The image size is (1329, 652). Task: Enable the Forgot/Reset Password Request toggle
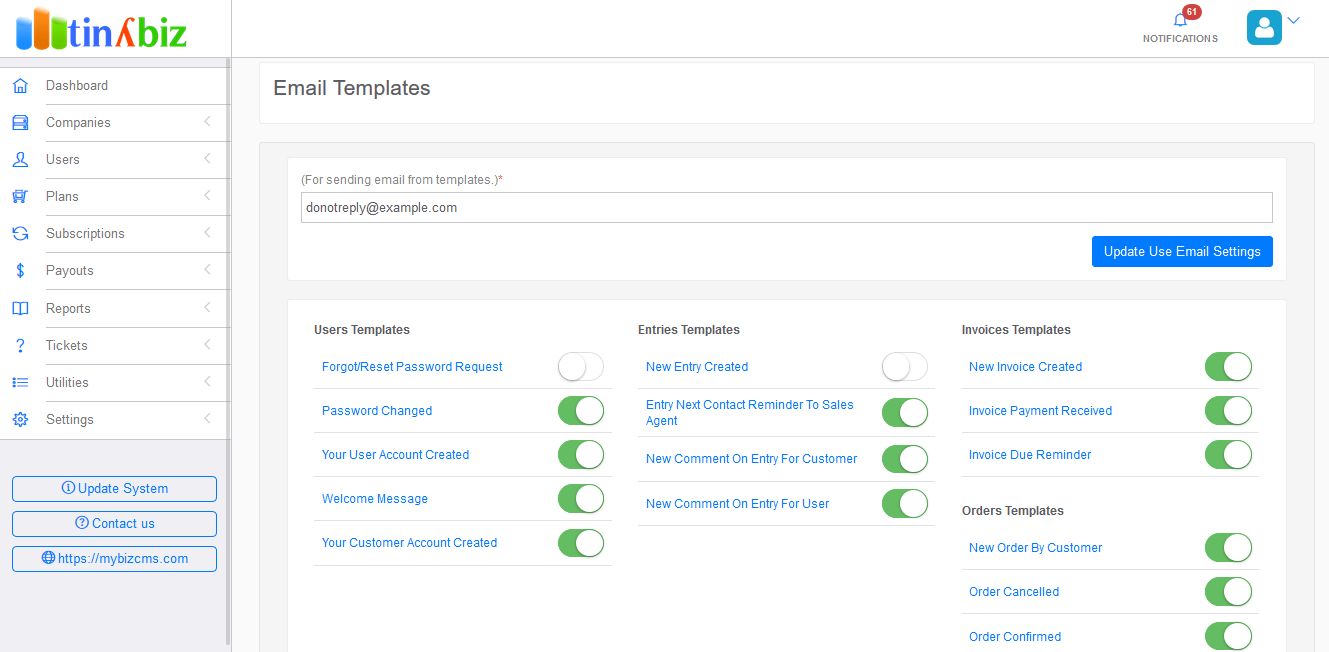pos(581,367)
